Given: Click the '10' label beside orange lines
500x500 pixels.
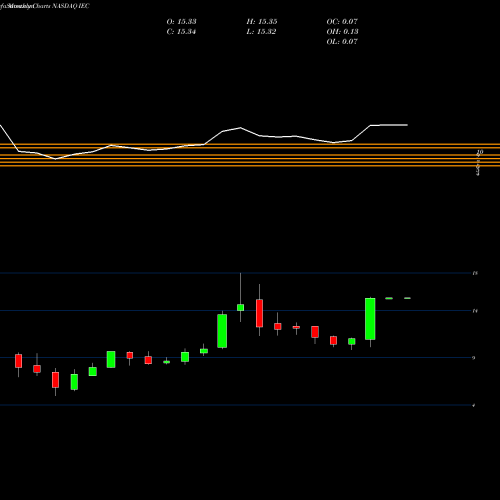Looking at the screenshot, I should point(480,152).
